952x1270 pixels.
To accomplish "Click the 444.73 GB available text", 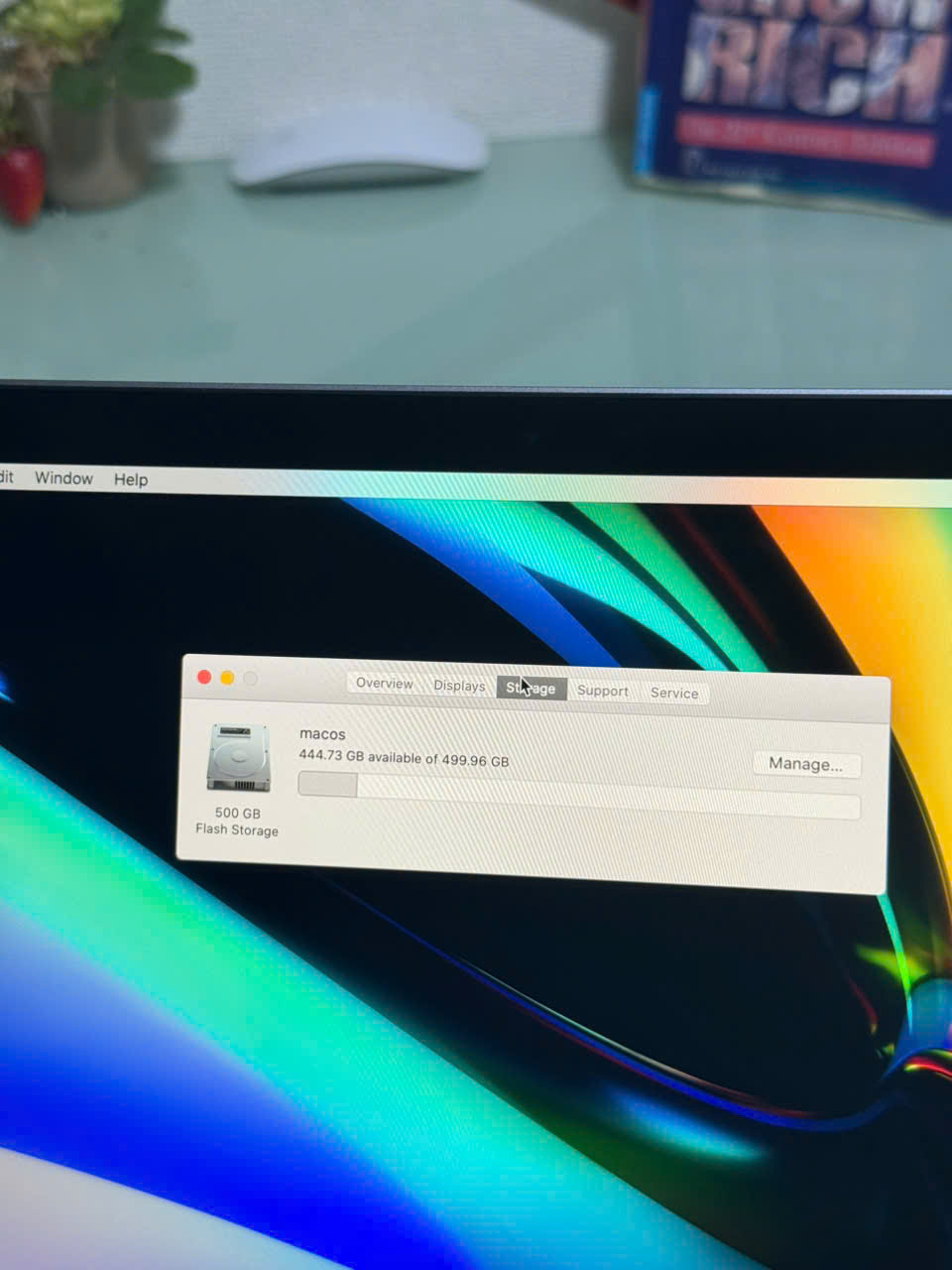I will click(x=404, y=758).
